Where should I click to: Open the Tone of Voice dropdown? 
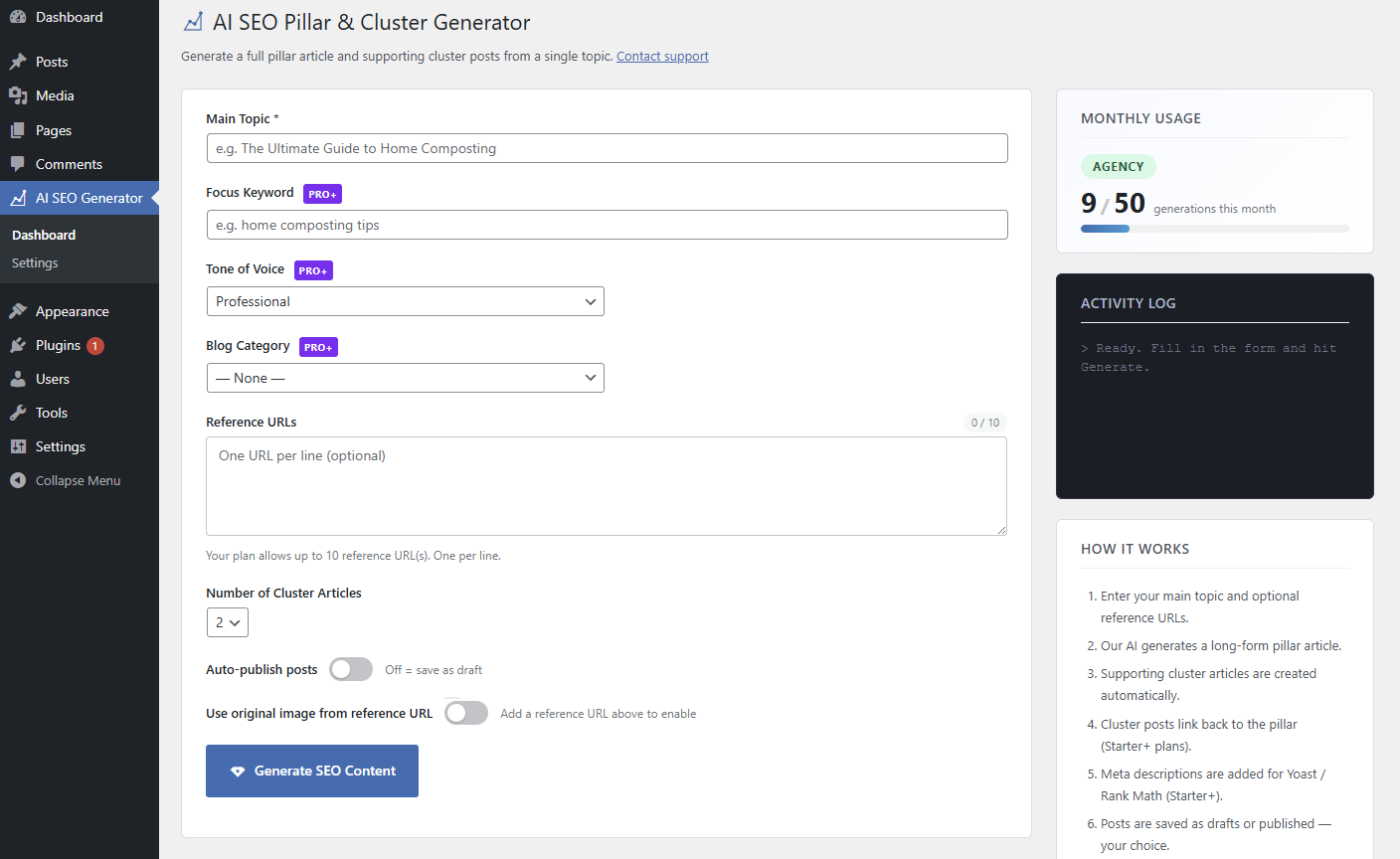point(405,301)
